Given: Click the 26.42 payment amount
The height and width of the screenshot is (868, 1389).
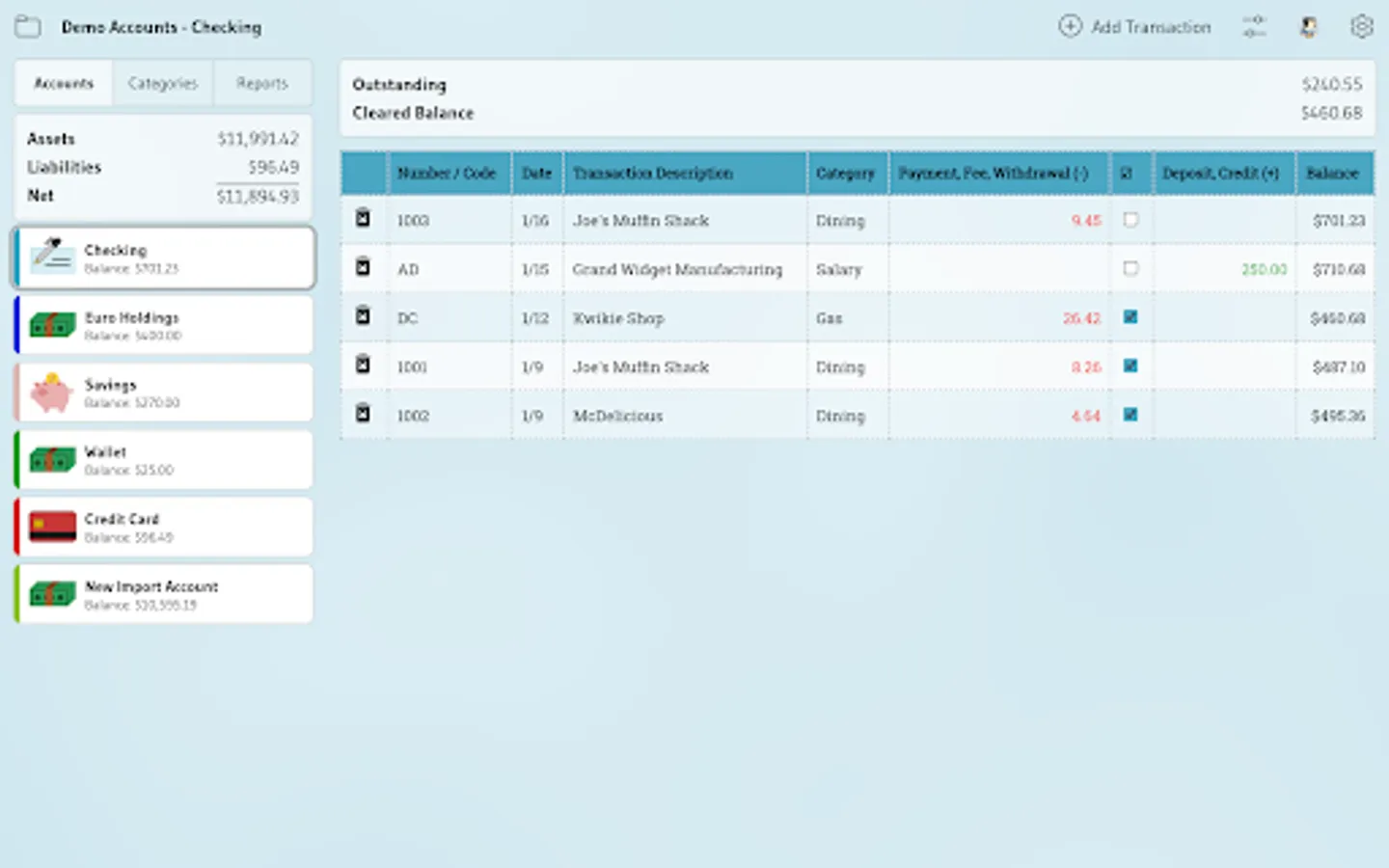Looking at the screenshot, I should 1081,318.
